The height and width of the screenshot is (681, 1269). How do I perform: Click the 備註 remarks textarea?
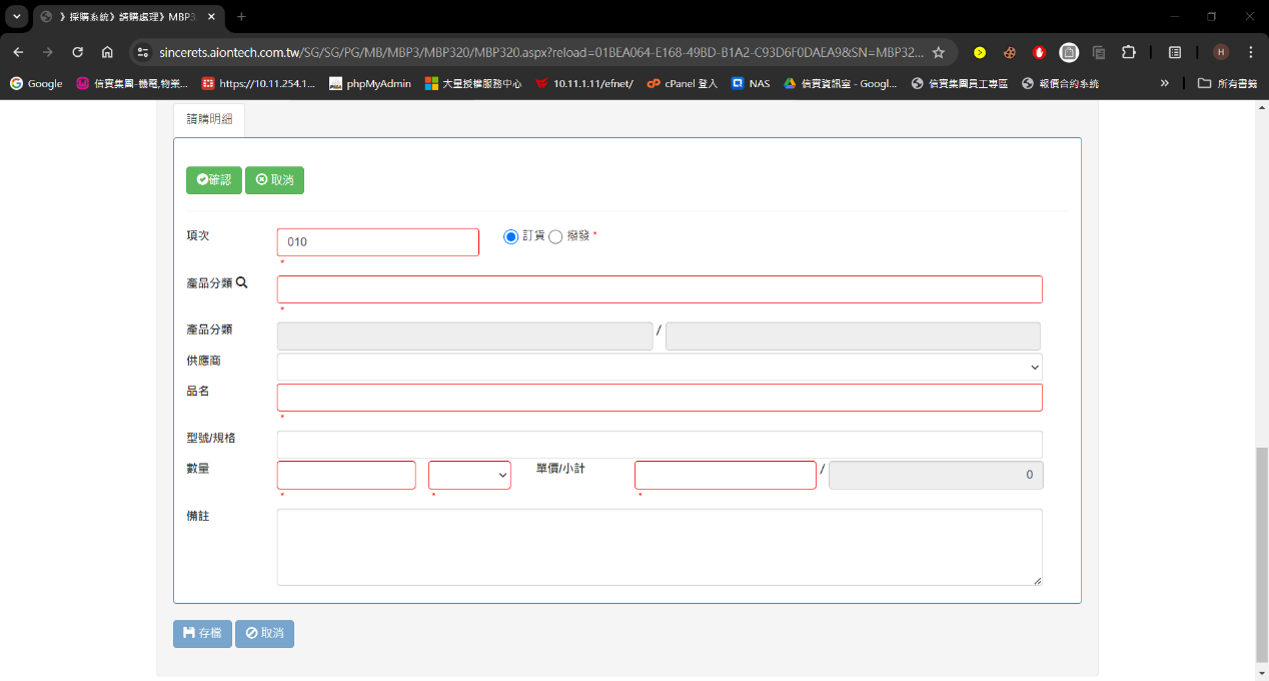(x=660, y=547)
